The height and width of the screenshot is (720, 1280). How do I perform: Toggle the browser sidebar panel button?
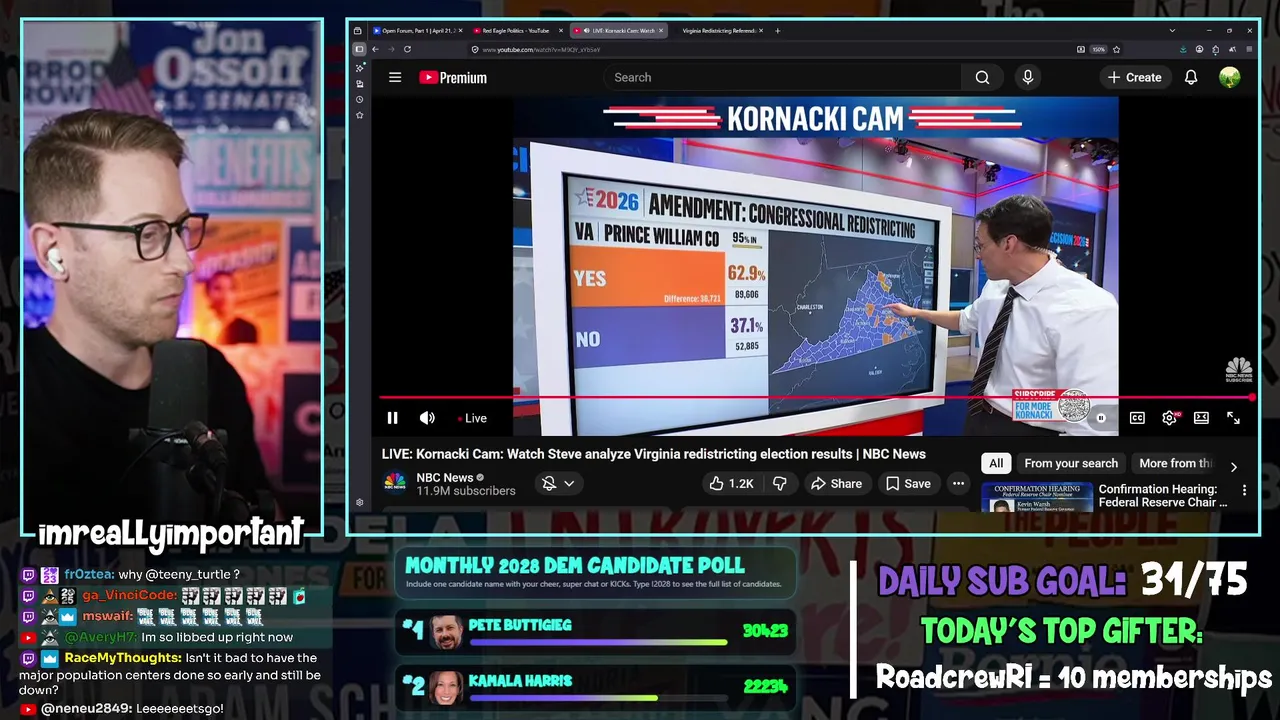(359, 49)
